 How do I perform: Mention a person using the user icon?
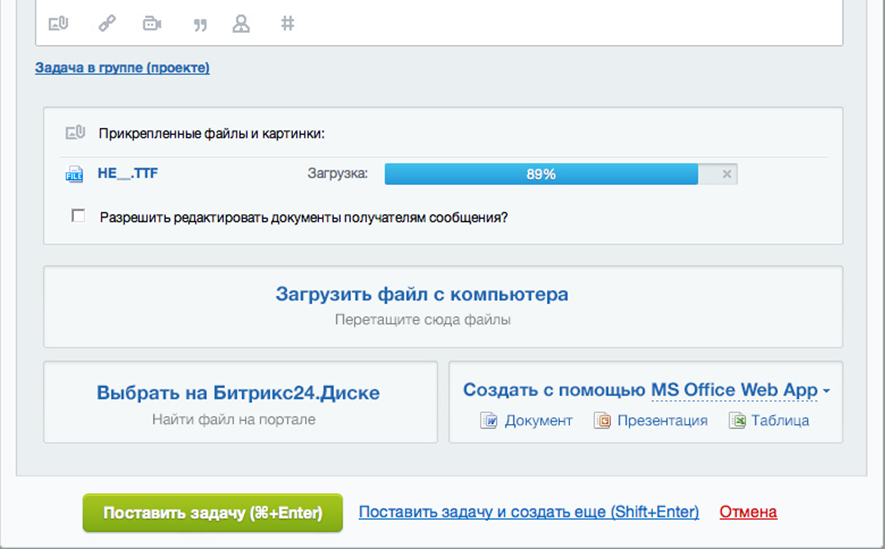click(x=241, y=23)
